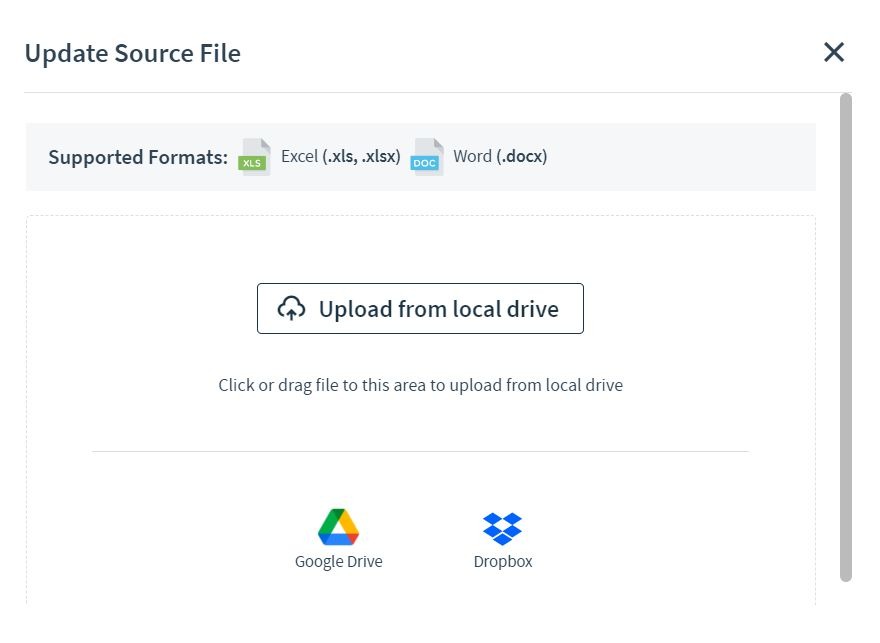Click the green XLS document thumbnail
880x643 pixels.
pos(253,156)
